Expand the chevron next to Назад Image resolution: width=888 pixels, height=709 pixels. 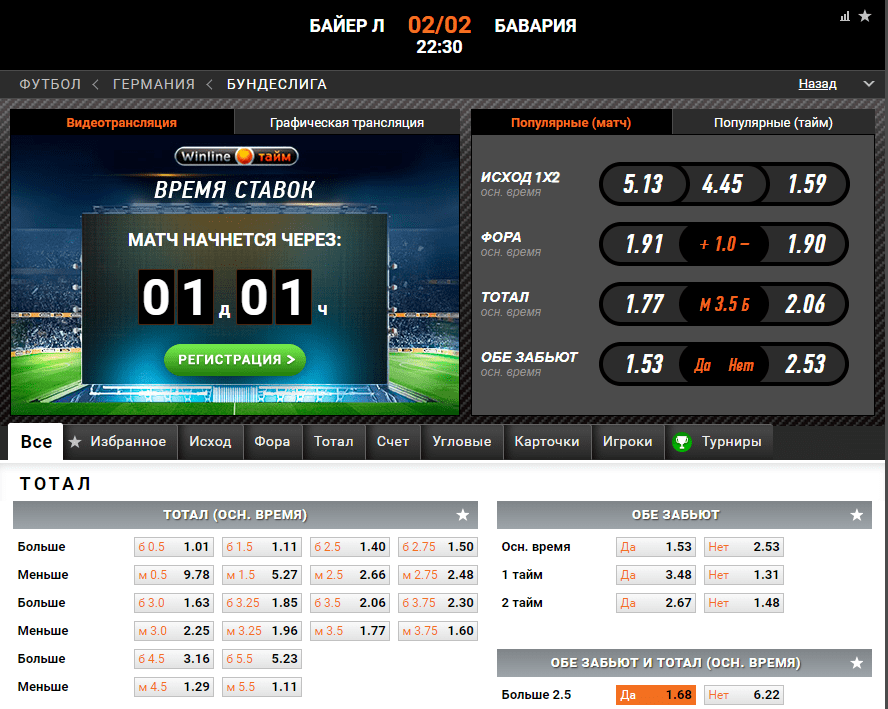click(868, 84)
